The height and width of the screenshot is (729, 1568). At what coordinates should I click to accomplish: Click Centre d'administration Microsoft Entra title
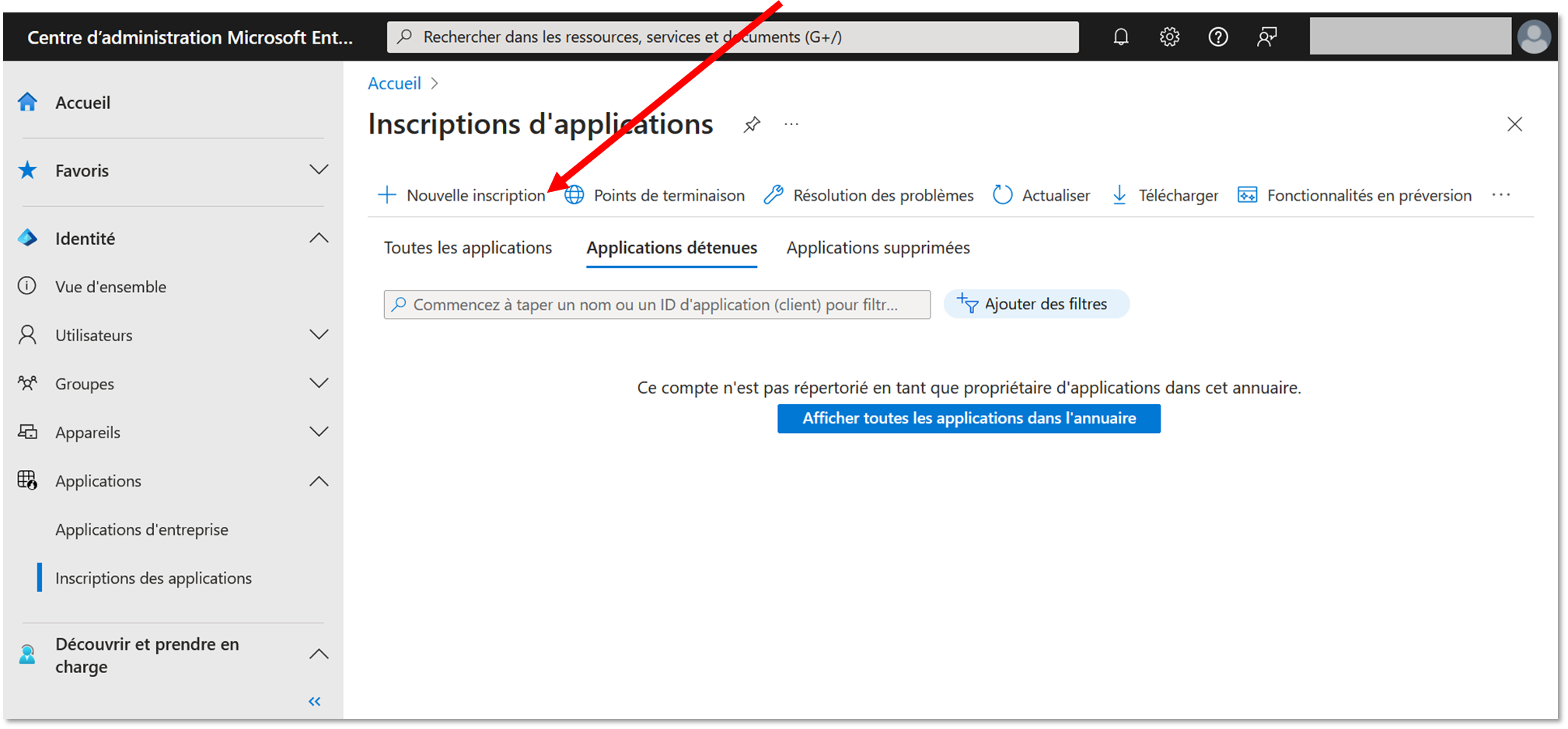pyautogui.click(x=190, y=37)
